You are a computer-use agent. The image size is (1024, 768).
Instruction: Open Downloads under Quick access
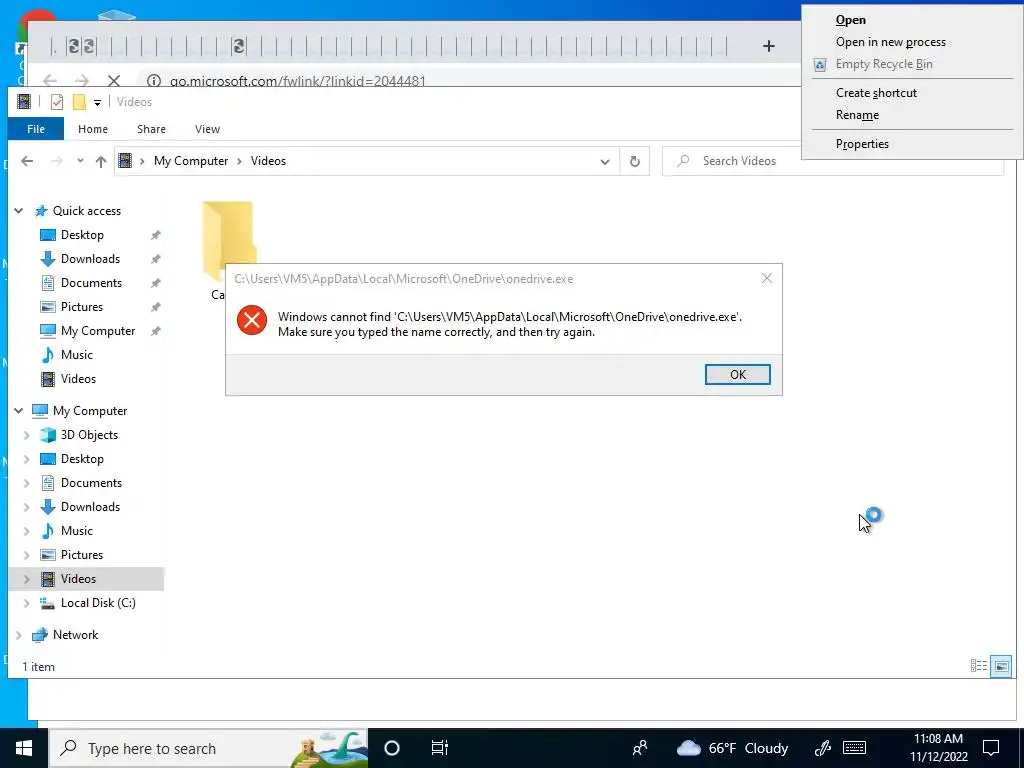(x=90, y=259)
